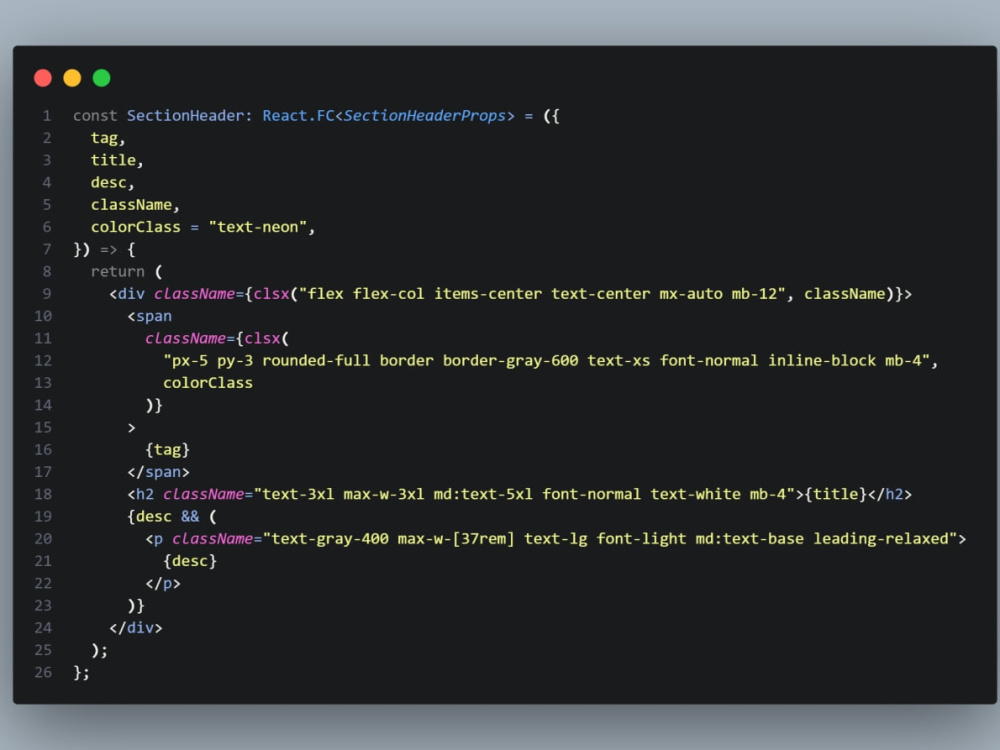Click the "text-neon" default string

click(258, 227)
